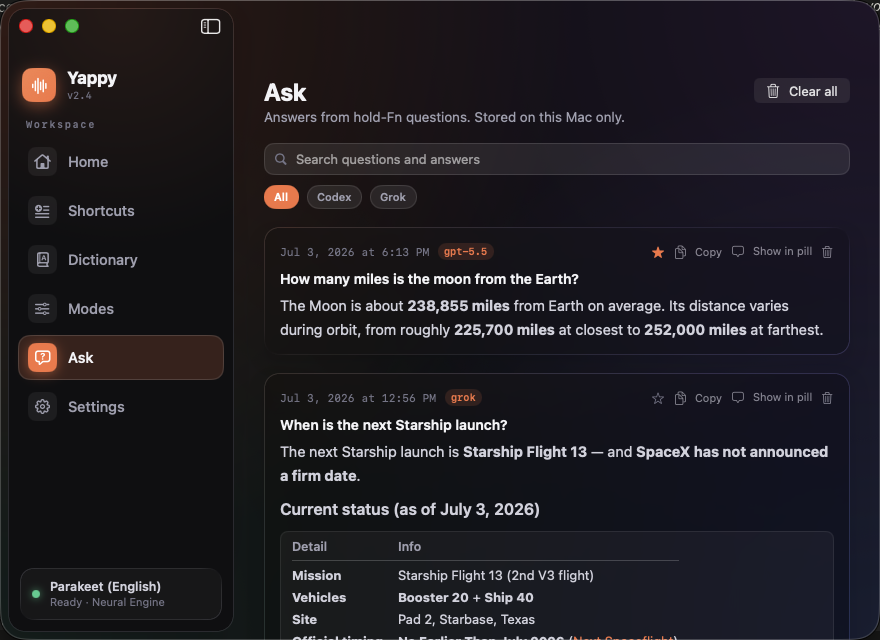Click the 'Info' column header

(x=409, y=546)
